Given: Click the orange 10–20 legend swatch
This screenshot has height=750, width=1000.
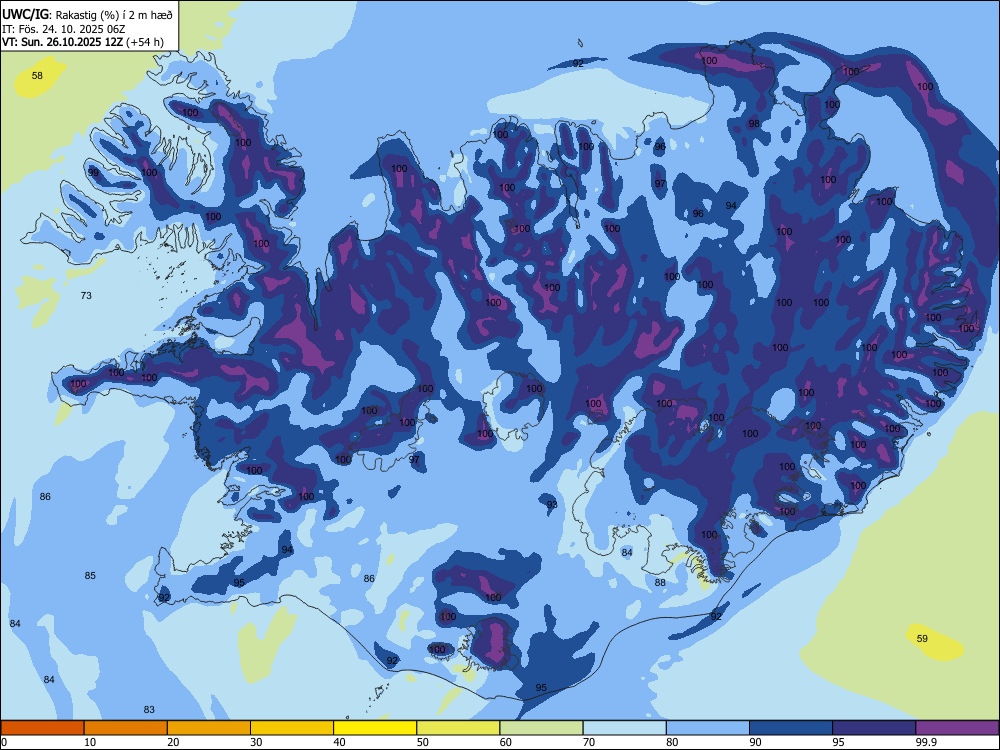Looking at the screenshot, I should [x=126, y=728].
